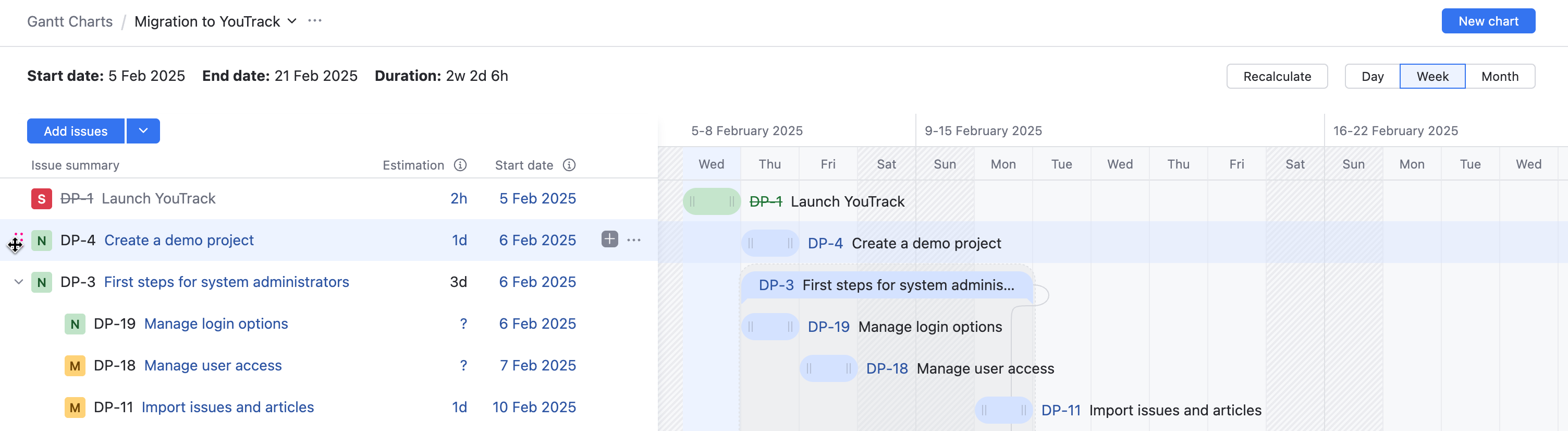The height and width of the screenshot is (431, 1568).
Task: Click the M priority icon for DP-18
Action: point(75,366)
